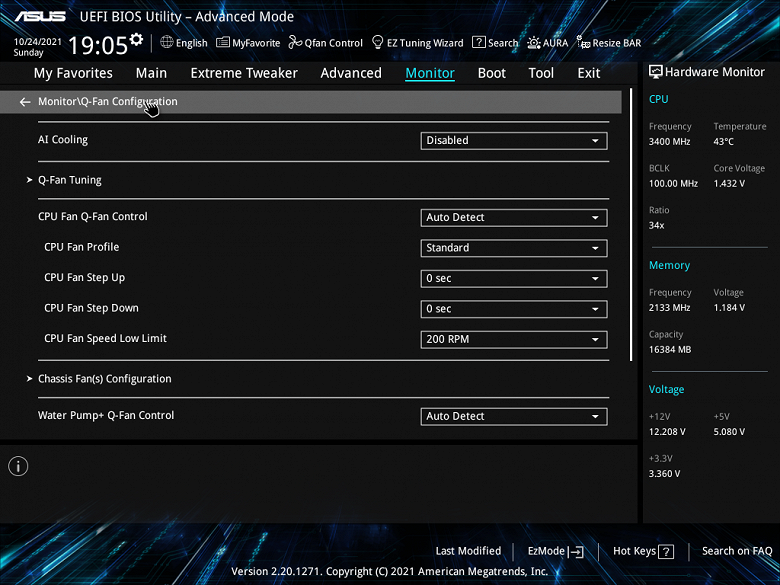Image resolution: width=780 pixels, height=585 pixels.
Task: Click the AI Cooling label
Action: tap(63, 140)
